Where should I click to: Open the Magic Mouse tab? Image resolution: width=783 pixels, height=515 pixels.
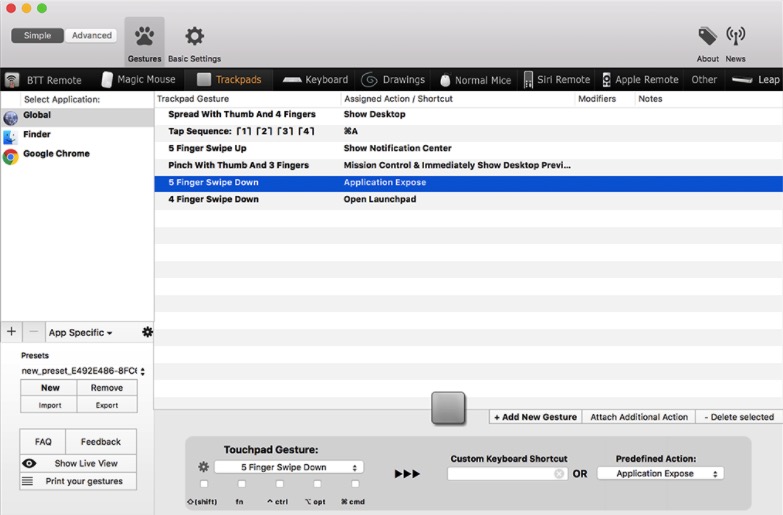tap(138, 79)
